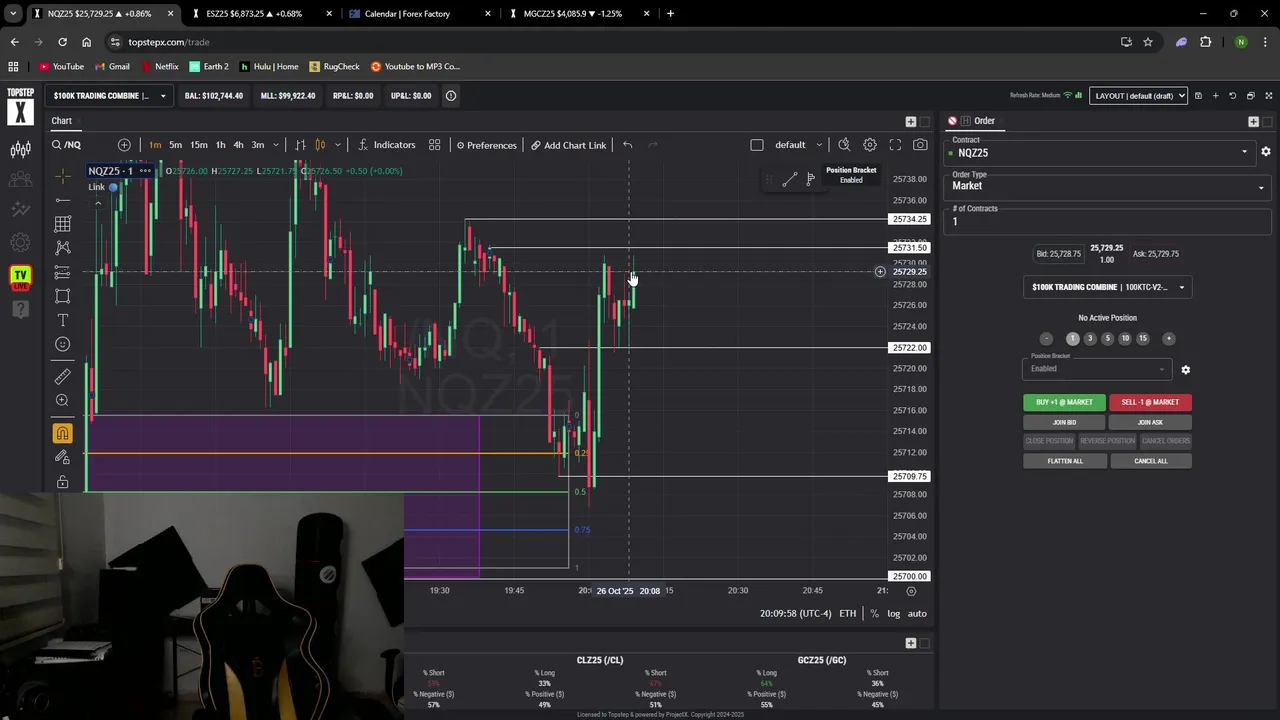Select the 3m timeframe
Viewport: 1280px width, 720px height.
pos(257,145)
